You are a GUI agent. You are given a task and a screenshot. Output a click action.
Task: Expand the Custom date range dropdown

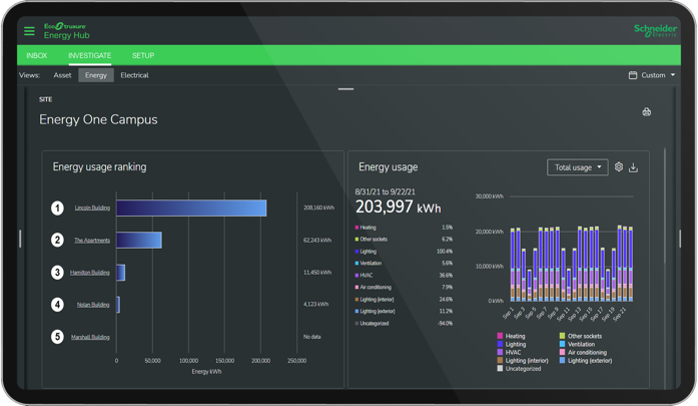[658, 75]
